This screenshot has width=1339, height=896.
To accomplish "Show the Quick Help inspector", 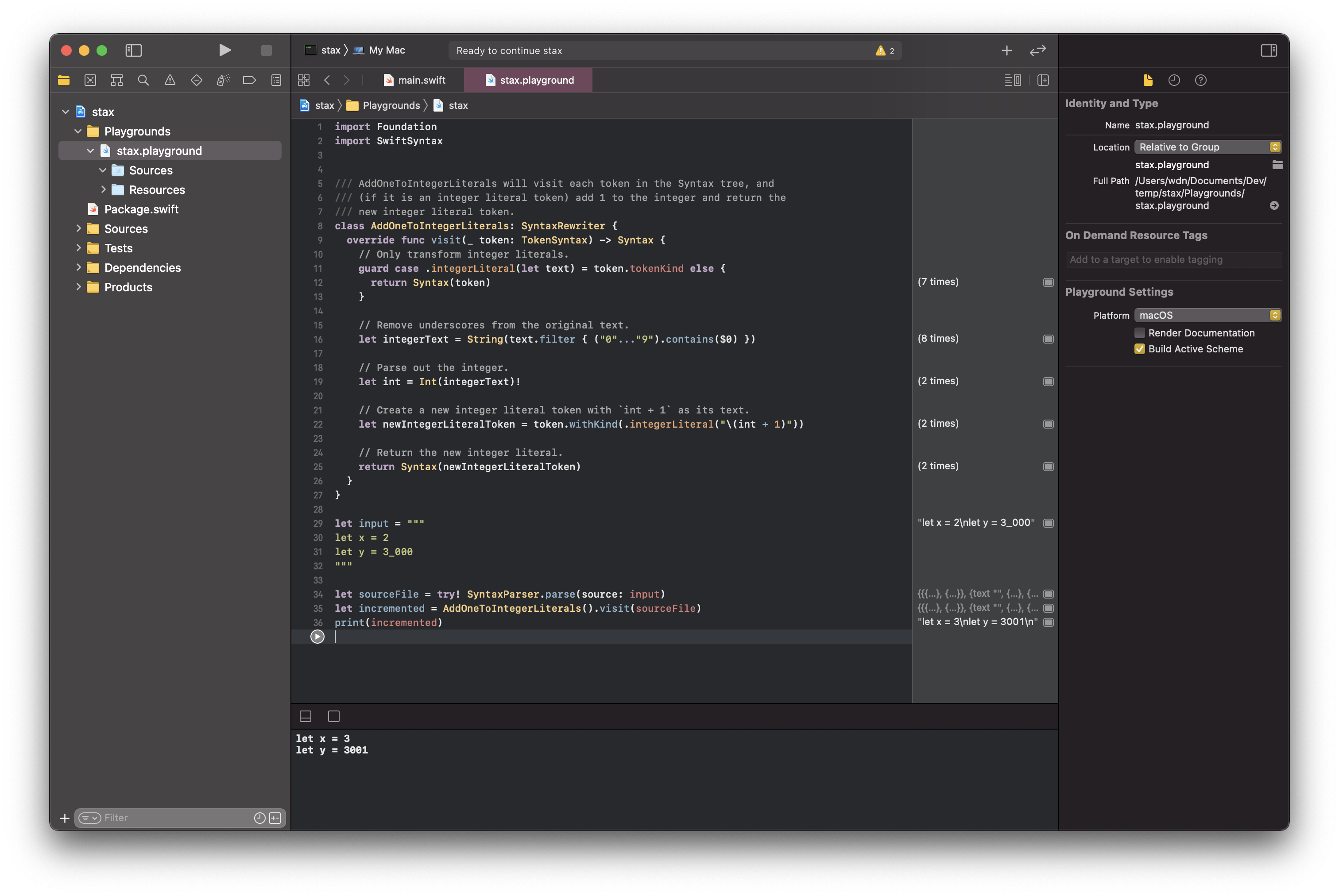I will click(x=1201, y=80).
